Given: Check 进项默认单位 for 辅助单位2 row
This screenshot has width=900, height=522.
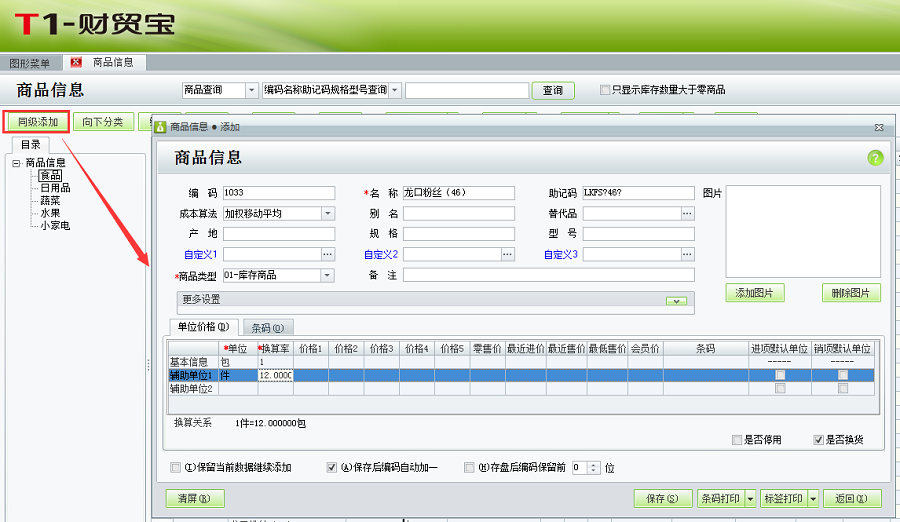Looking at the screenshot, I should (780, 389).
